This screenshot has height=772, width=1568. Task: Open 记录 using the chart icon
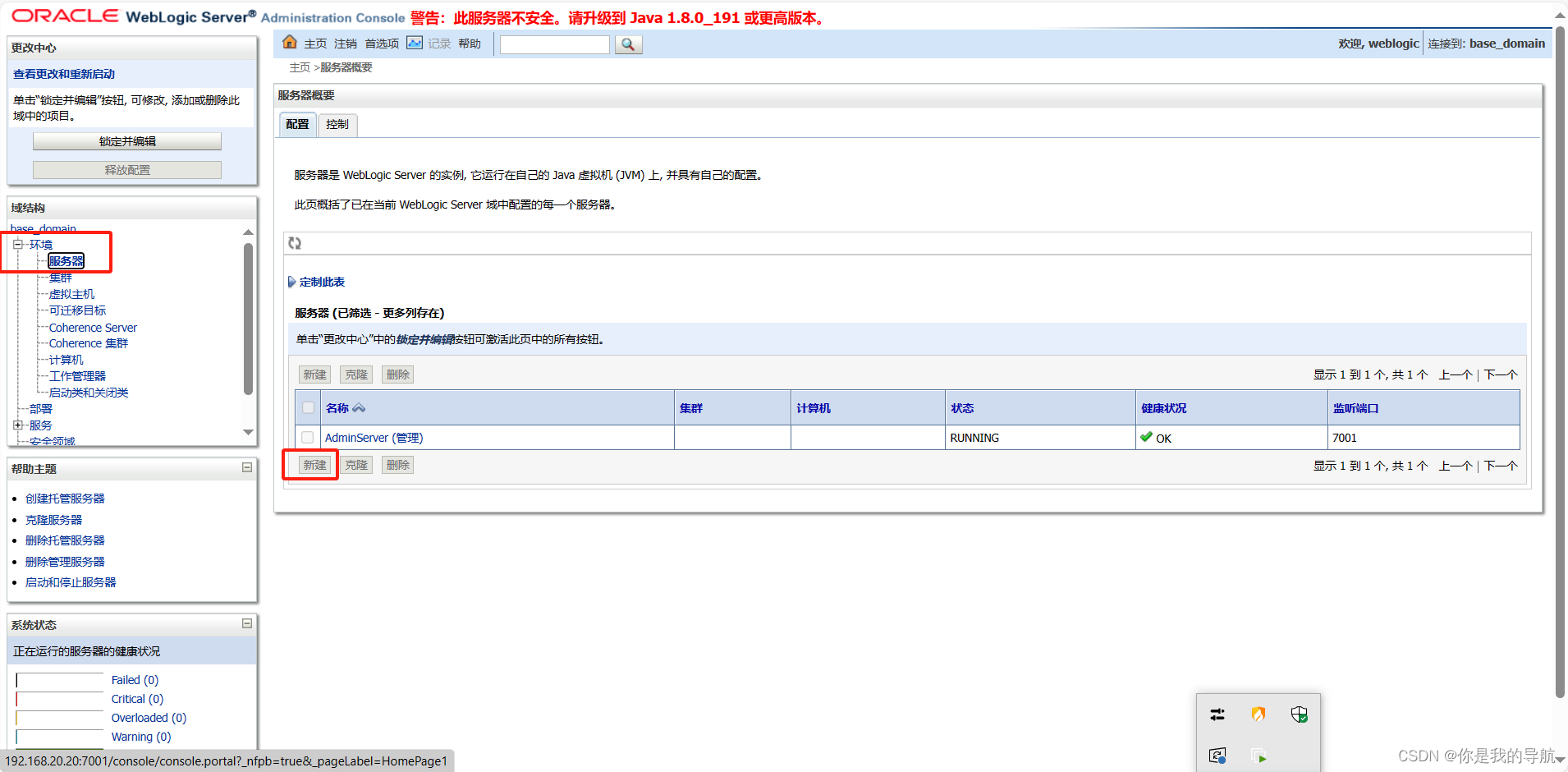pyautogui.click(x=415, y=43)
